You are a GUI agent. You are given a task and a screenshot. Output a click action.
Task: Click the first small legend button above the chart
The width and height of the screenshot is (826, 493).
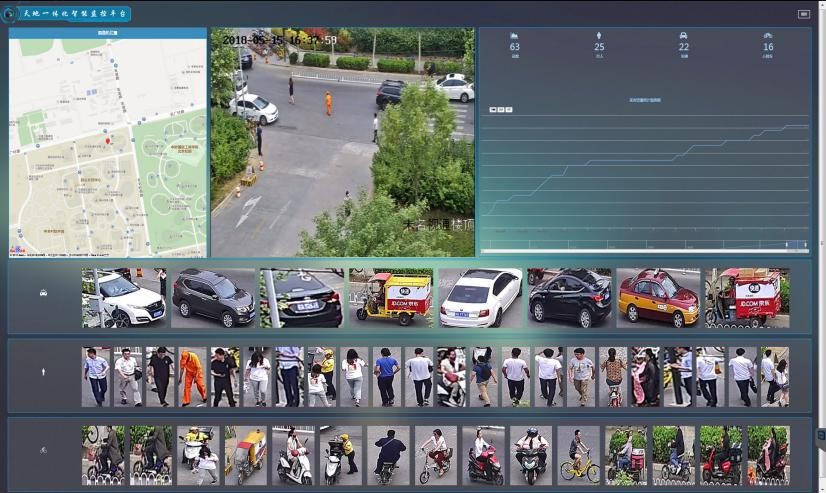[493, 110]
